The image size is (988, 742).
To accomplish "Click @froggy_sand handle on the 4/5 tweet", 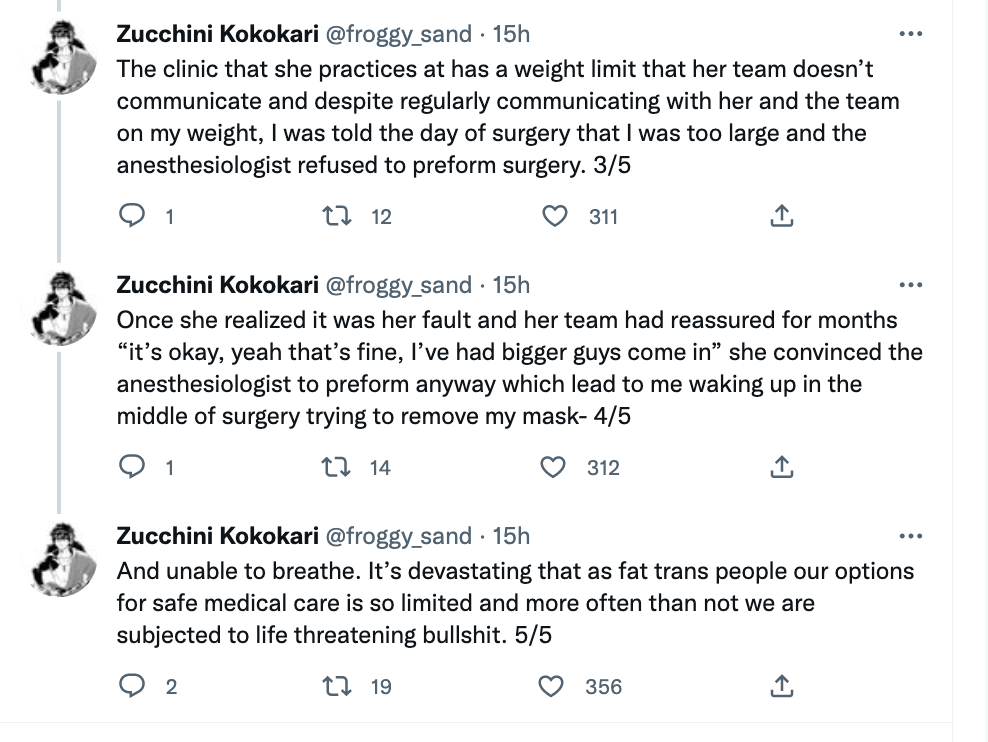I will click(x=398, y=285).
